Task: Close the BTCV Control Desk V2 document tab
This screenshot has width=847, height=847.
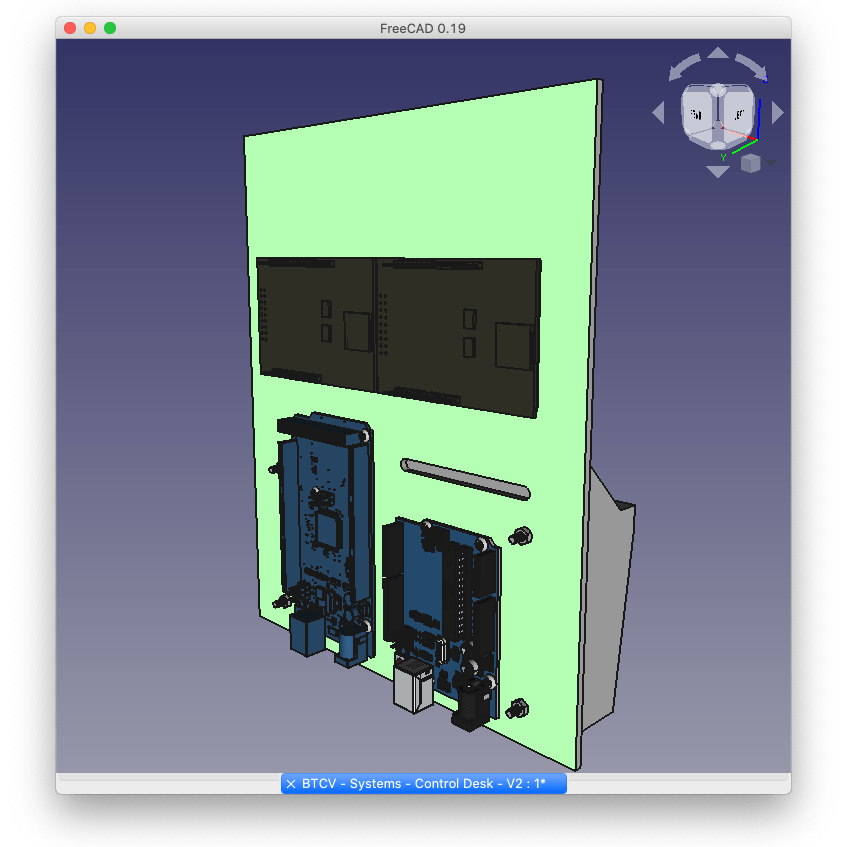Action: pyautogui.click(x=291, y=784)
